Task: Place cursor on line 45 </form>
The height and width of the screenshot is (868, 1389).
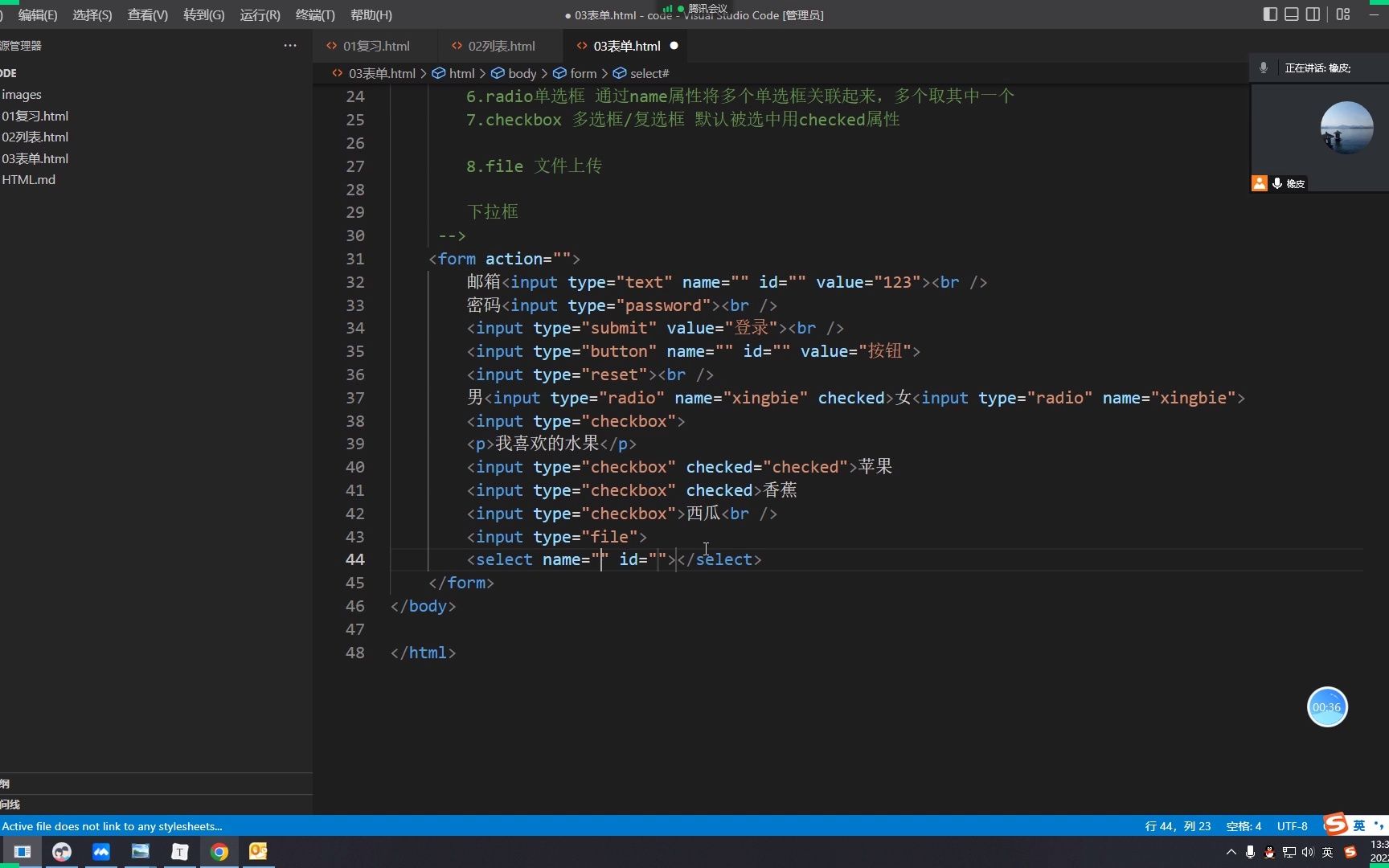Action: point(461,583)
